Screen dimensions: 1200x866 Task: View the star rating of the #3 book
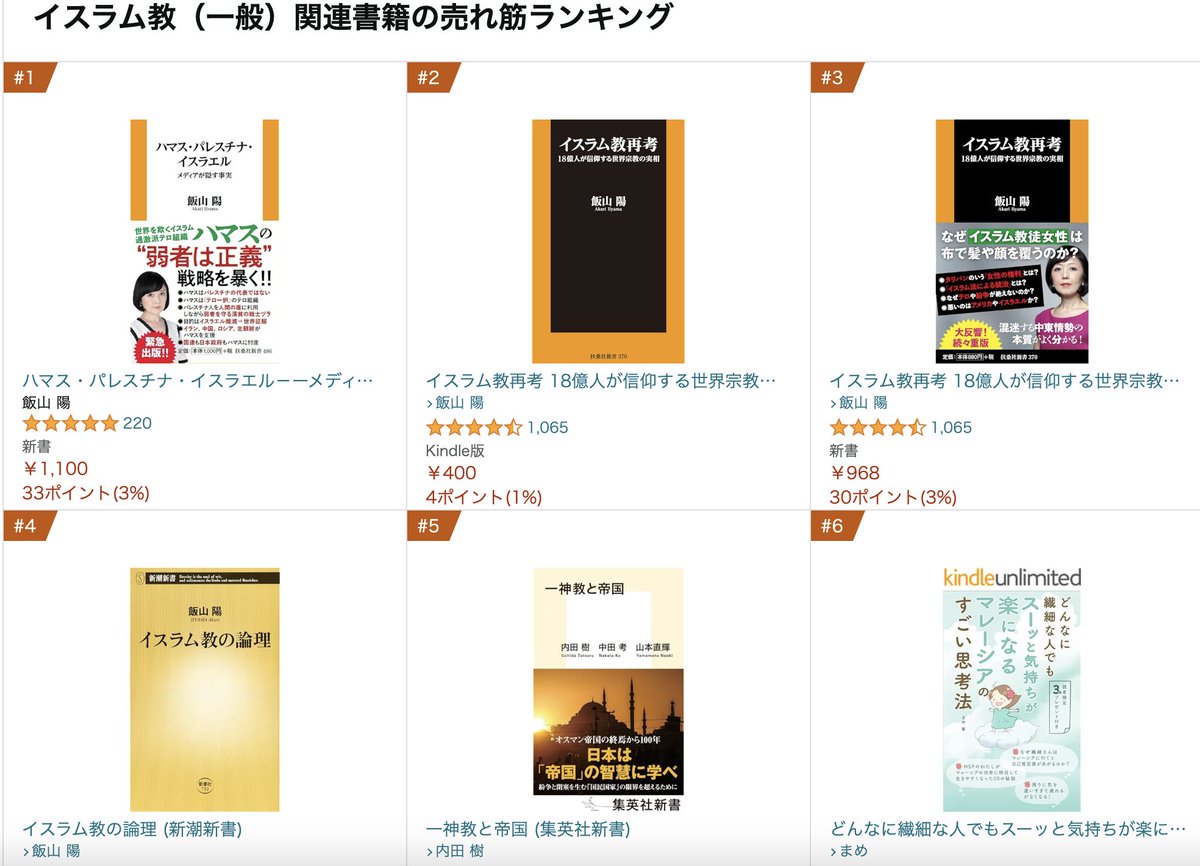click(x=878, y=428)
